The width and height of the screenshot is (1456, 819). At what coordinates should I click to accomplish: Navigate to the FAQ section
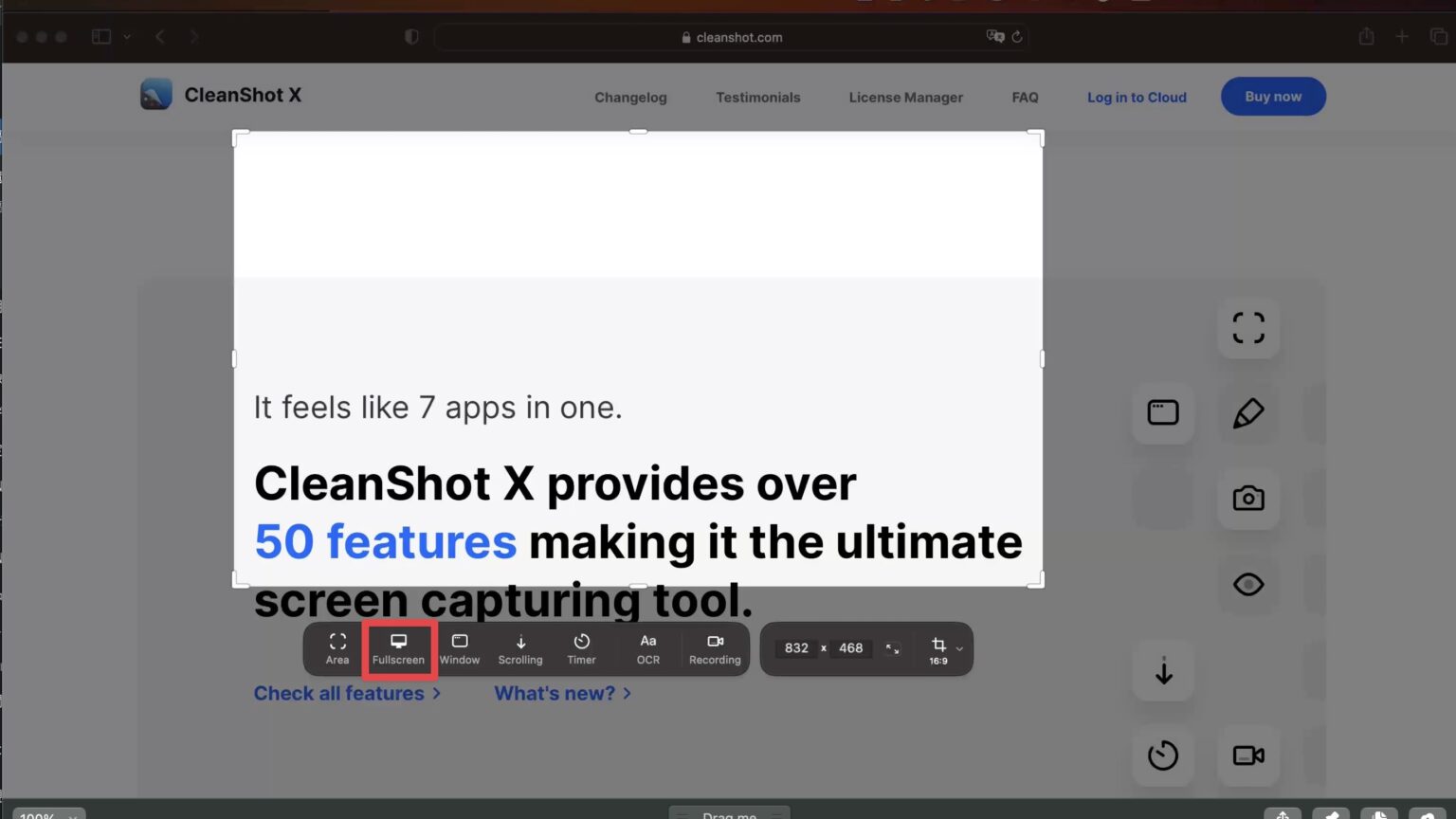[1025, 97]
